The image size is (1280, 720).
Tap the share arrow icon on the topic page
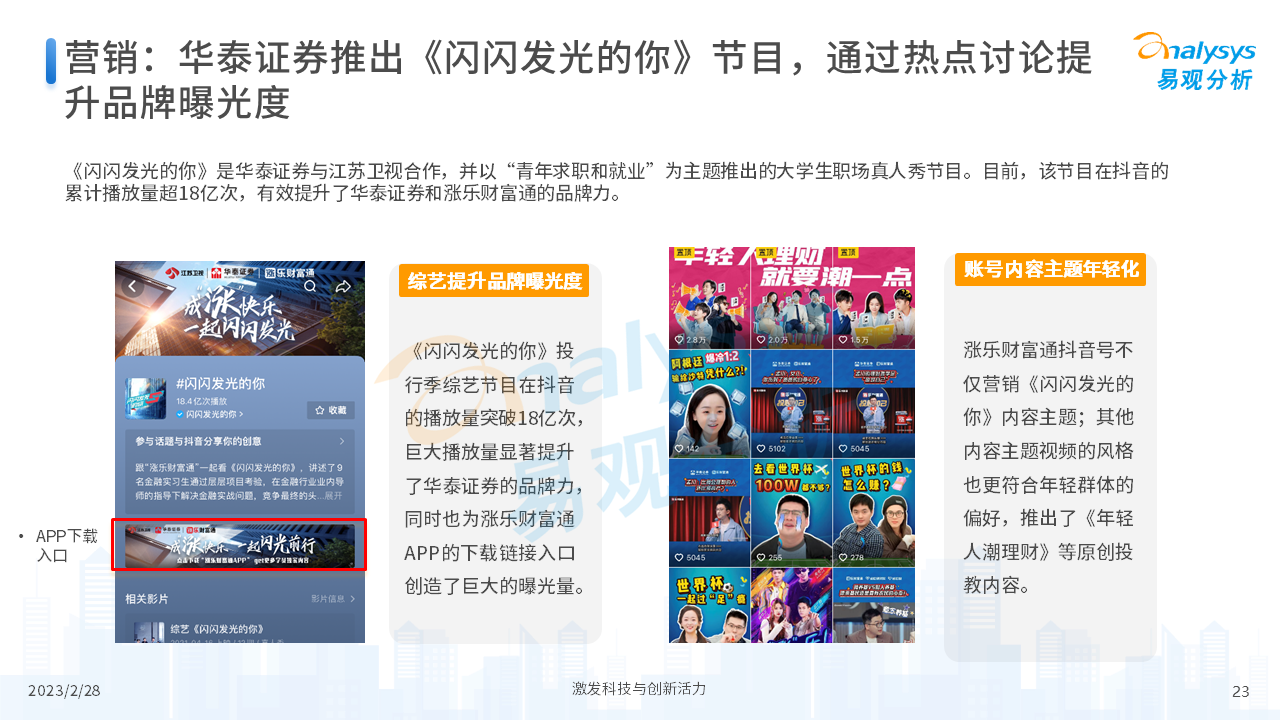343,287
